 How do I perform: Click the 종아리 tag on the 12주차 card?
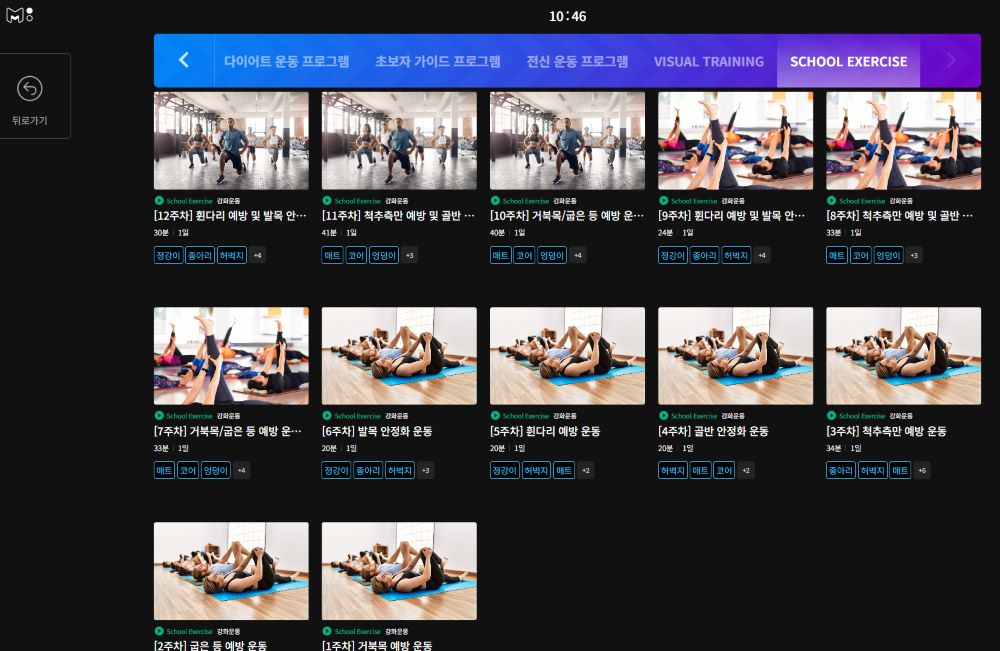pos(200,255)
